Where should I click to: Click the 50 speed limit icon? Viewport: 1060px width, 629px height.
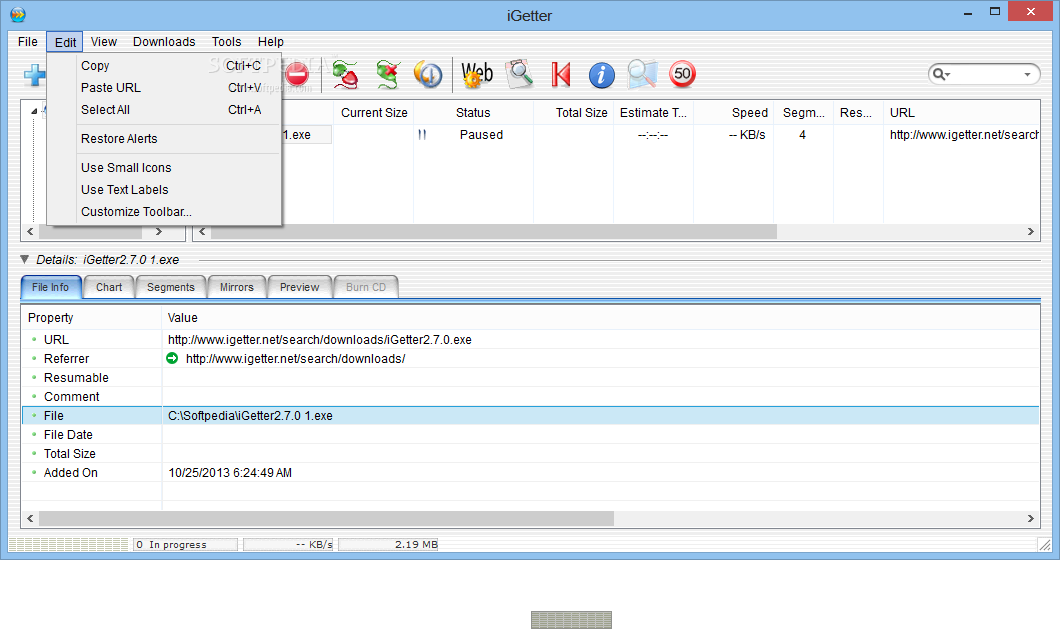click(x=683, y=74)
